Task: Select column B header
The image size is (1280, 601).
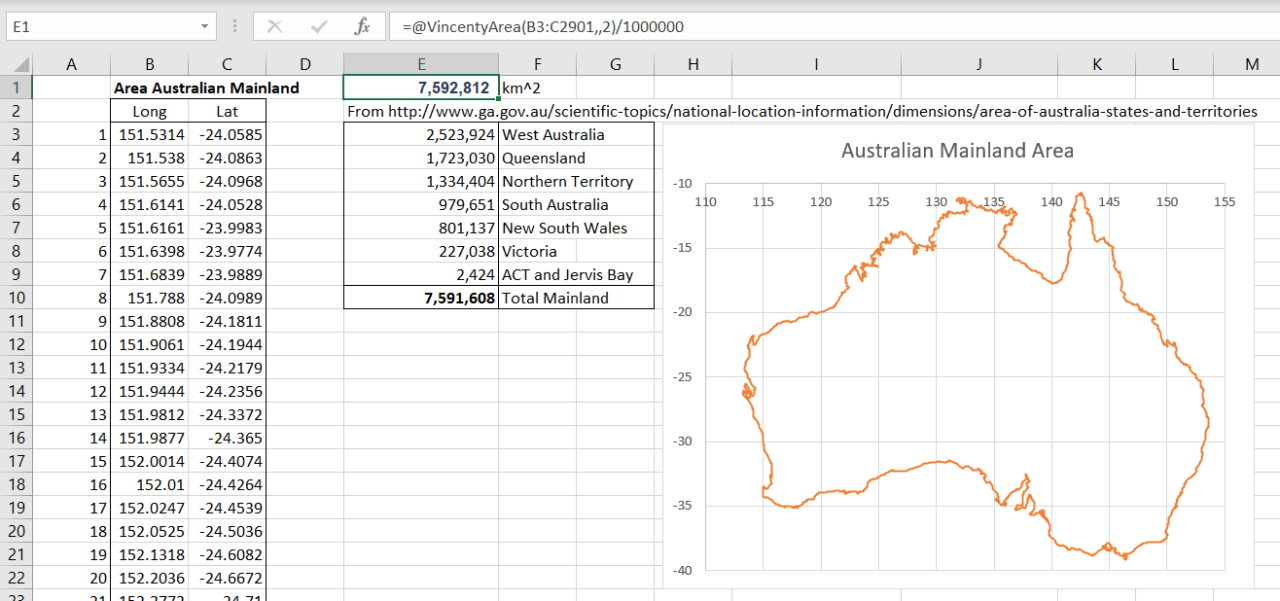Action: tap(149, 65)
